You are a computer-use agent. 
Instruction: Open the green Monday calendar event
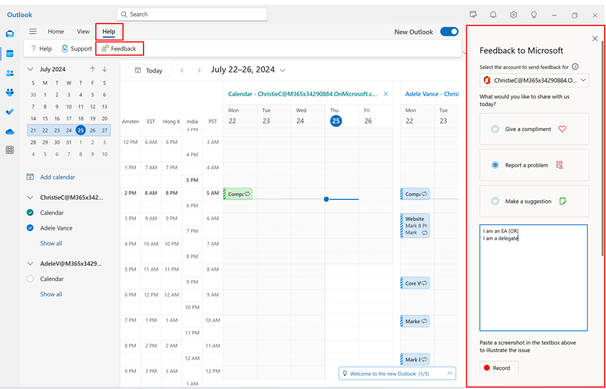[238, 194]
